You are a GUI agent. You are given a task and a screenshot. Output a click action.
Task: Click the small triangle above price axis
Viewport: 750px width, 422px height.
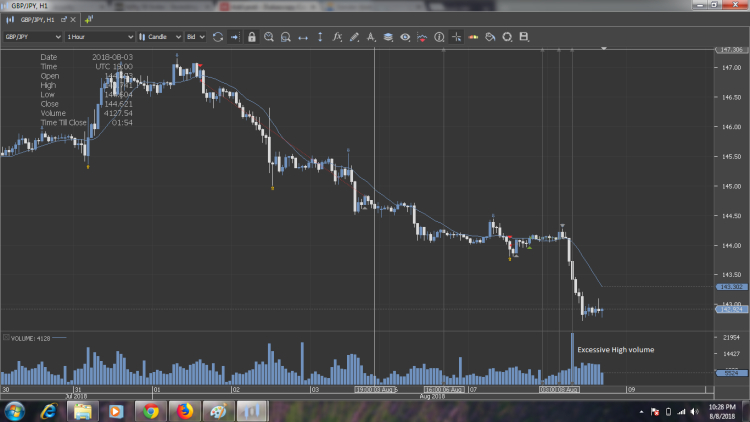tap(604, 48)
